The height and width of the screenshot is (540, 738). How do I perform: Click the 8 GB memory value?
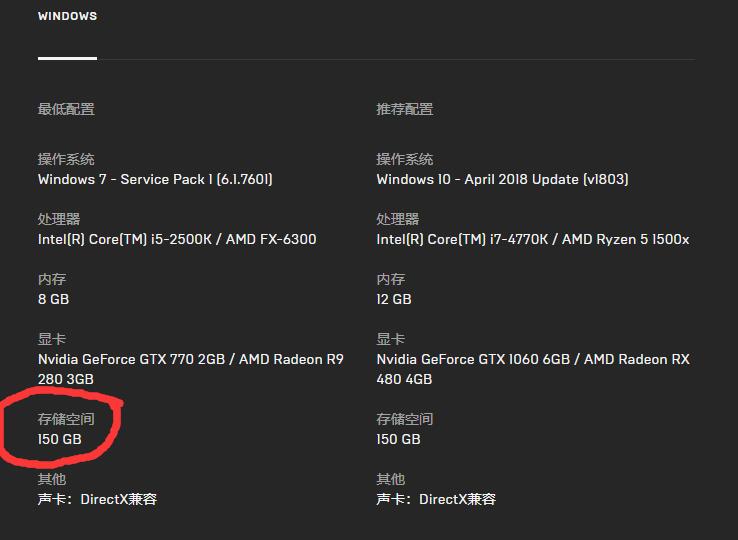coord(53,299)
